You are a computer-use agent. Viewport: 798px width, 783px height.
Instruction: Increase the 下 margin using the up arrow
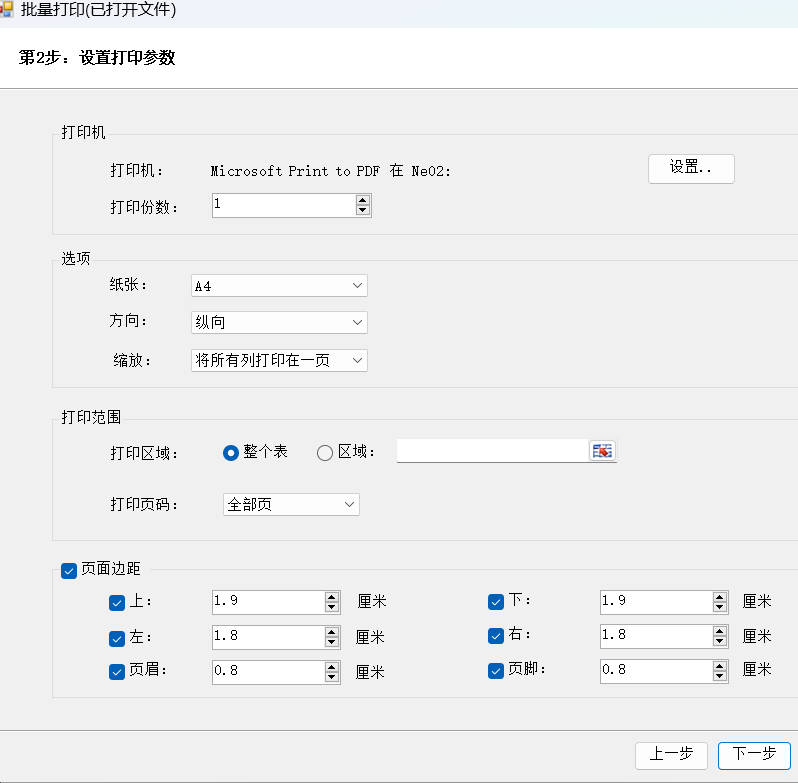tap(719, 597)
